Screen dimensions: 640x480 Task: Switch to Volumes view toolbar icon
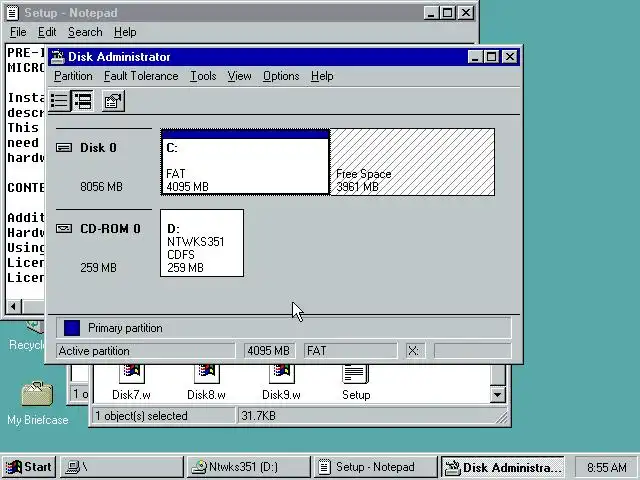click(x=60, y=101)
